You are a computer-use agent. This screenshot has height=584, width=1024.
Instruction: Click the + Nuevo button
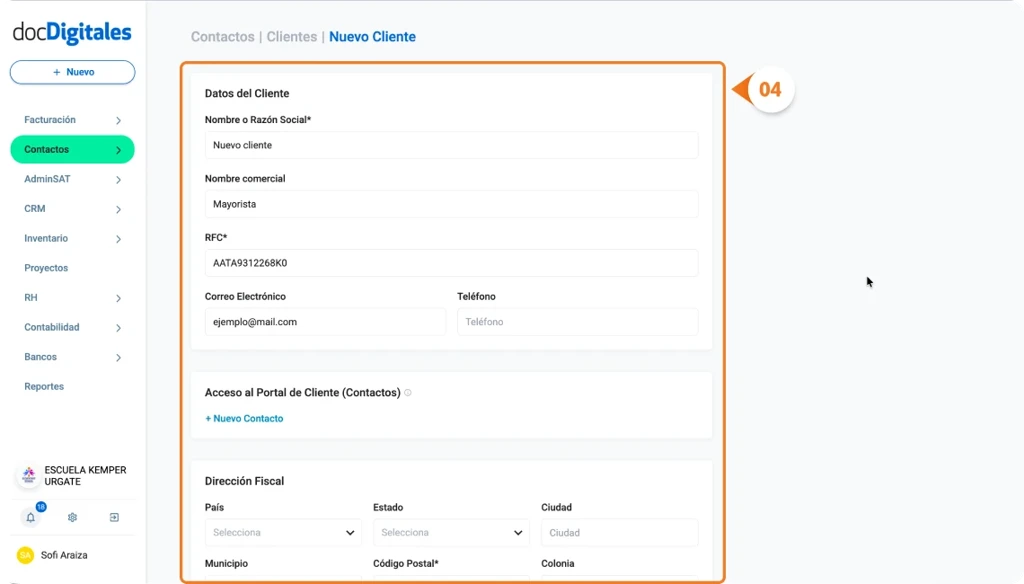72,71
